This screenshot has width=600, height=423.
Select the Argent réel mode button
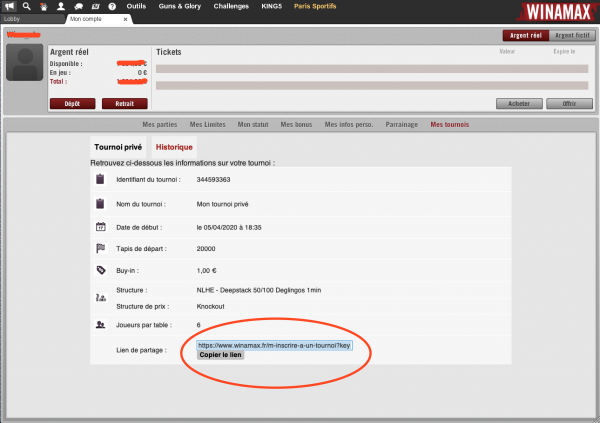526,35
